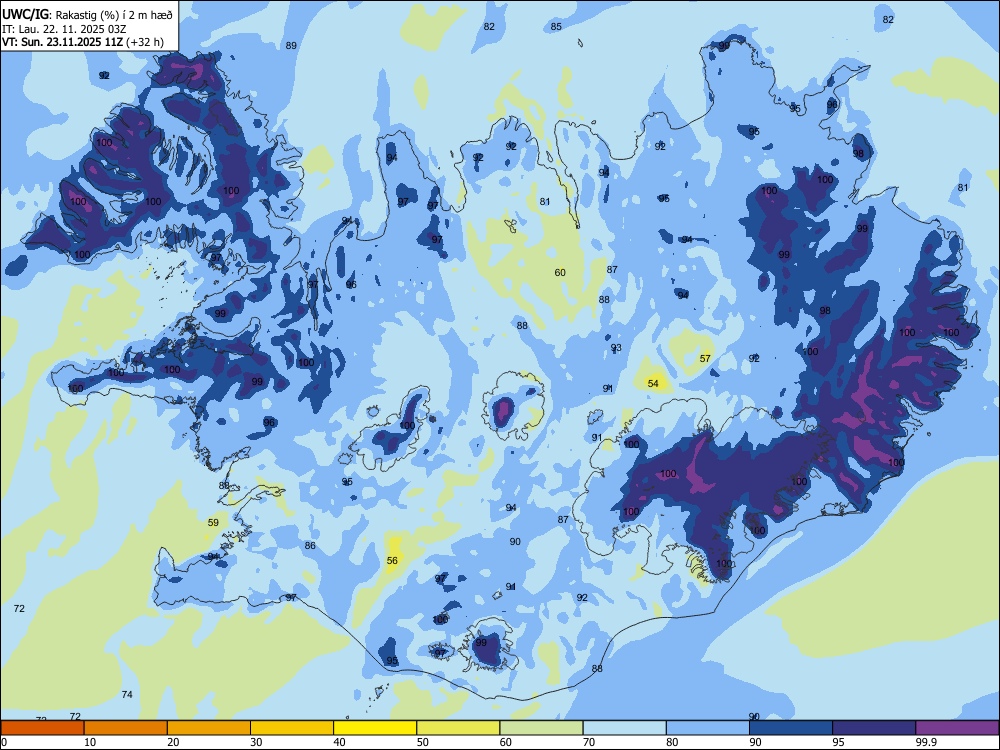The height and width of the screenshot is (750, 1000).
Task: Pick the purple legend block above 99.9
Action: (x=957, y=728)
